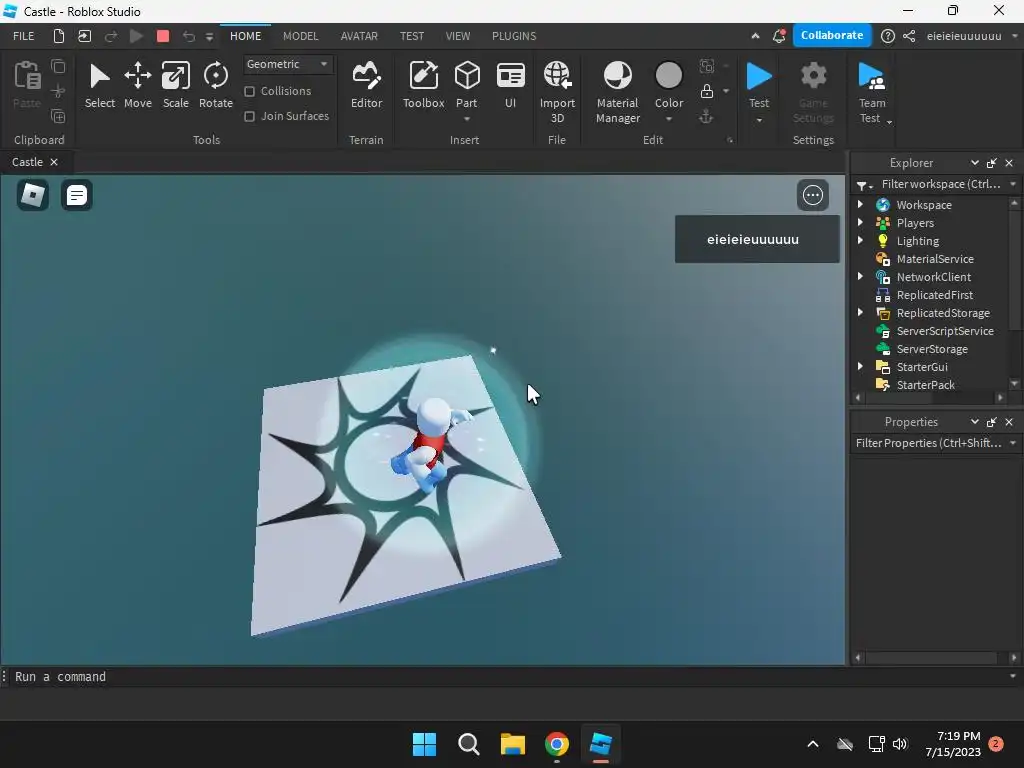Click the Collaborate button
The width and height of the screenshot is (1024, 768).
click(x=832, y=35)
